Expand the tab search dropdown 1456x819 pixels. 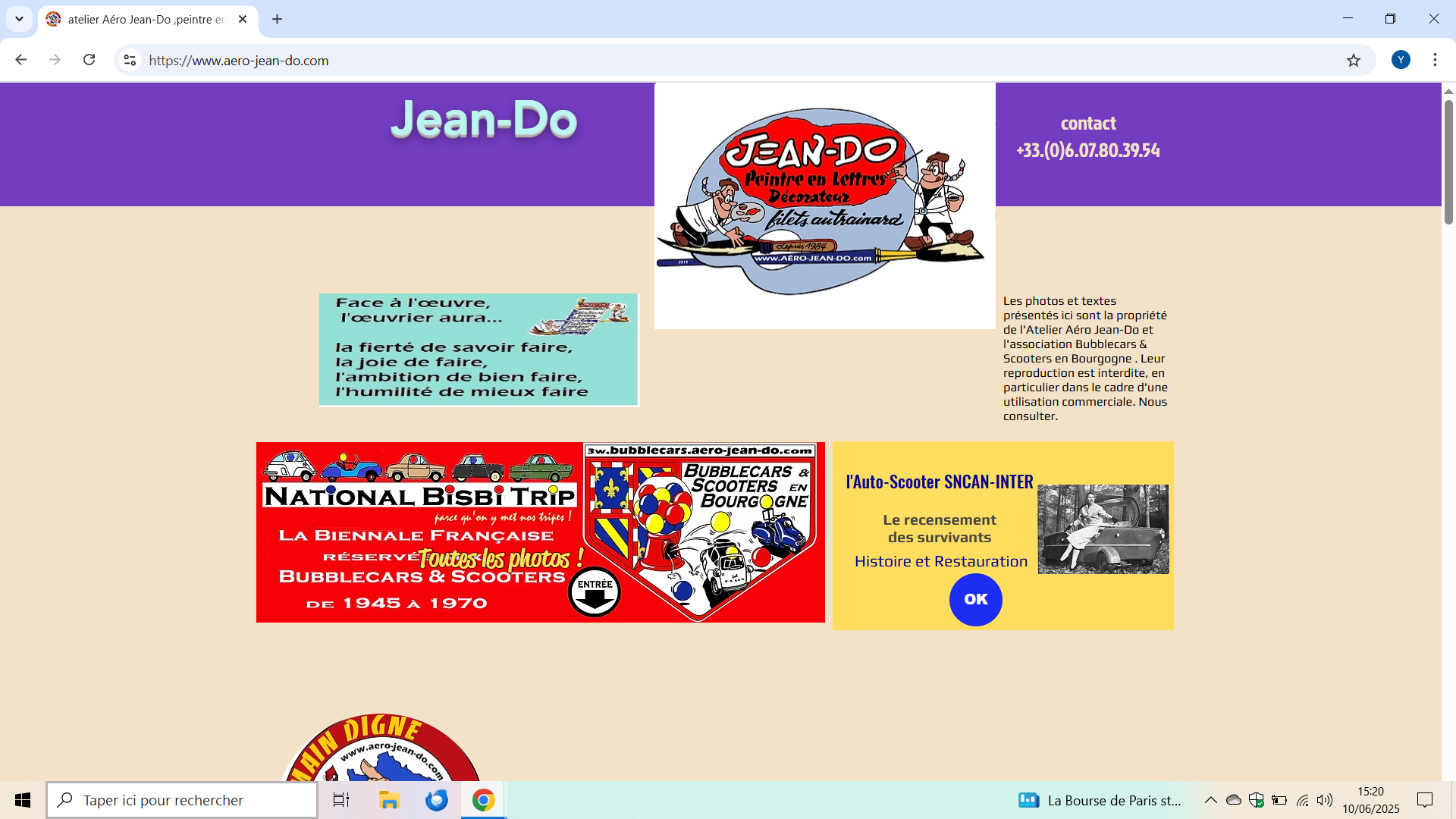19,19
